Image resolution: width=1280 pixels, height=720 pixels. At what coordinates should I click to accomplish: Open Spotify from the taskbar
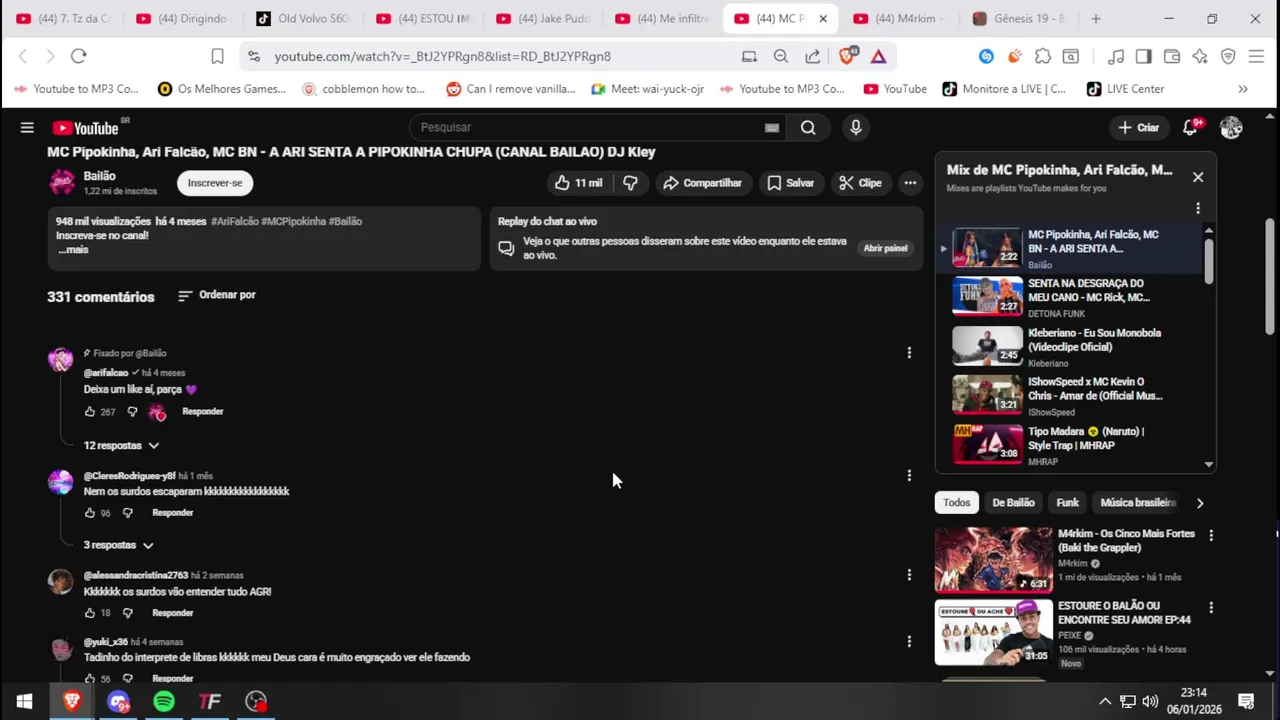164,701
